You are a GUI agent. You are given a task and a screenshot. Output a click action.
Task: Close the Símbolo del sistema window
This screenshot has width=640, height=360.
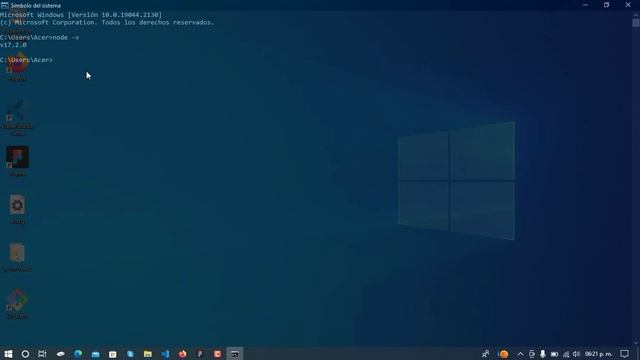tap(628, 5)
